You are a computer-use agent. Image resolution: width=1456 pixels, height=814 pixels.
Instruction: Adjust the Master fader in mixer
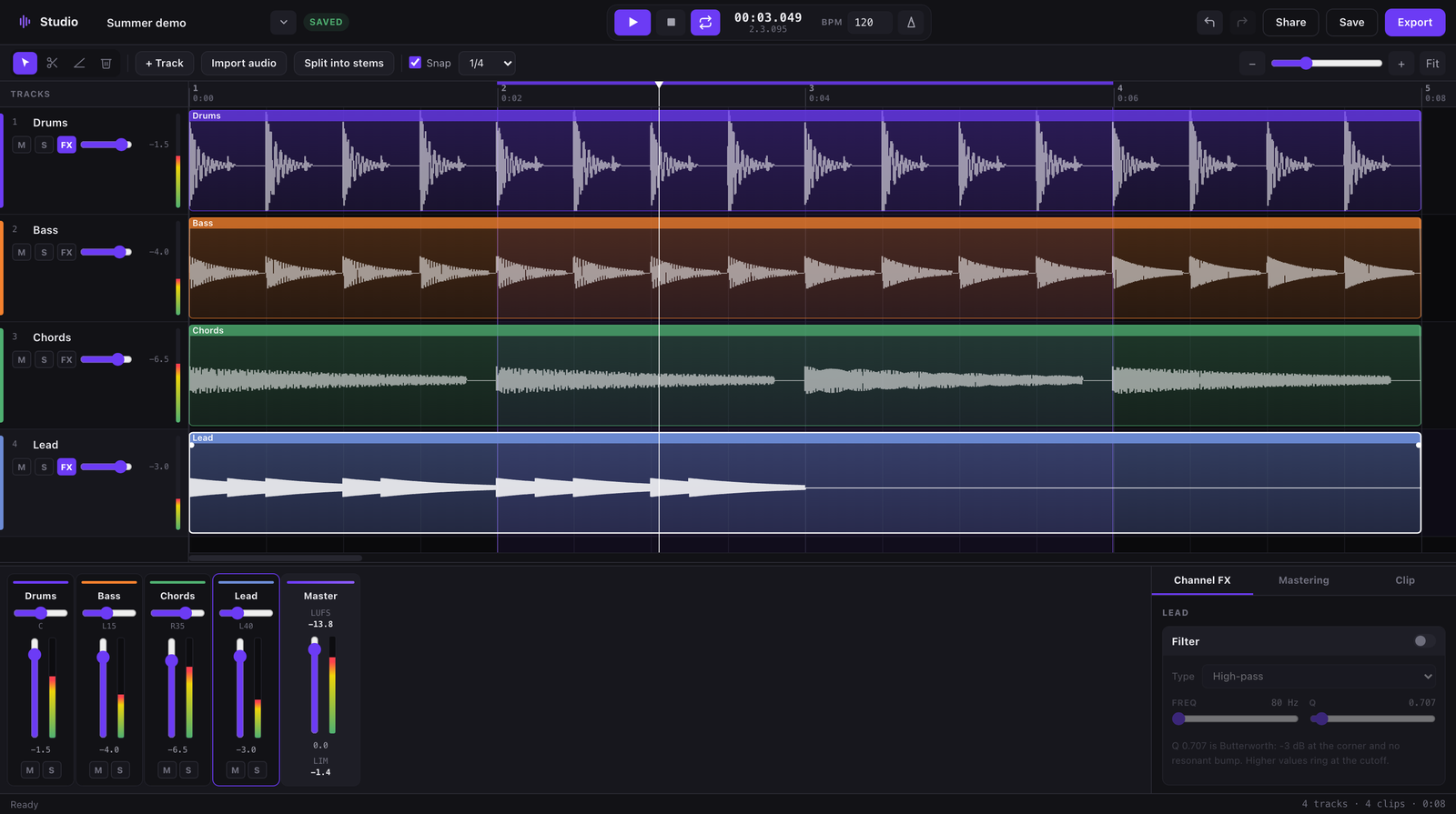point(315,685)
